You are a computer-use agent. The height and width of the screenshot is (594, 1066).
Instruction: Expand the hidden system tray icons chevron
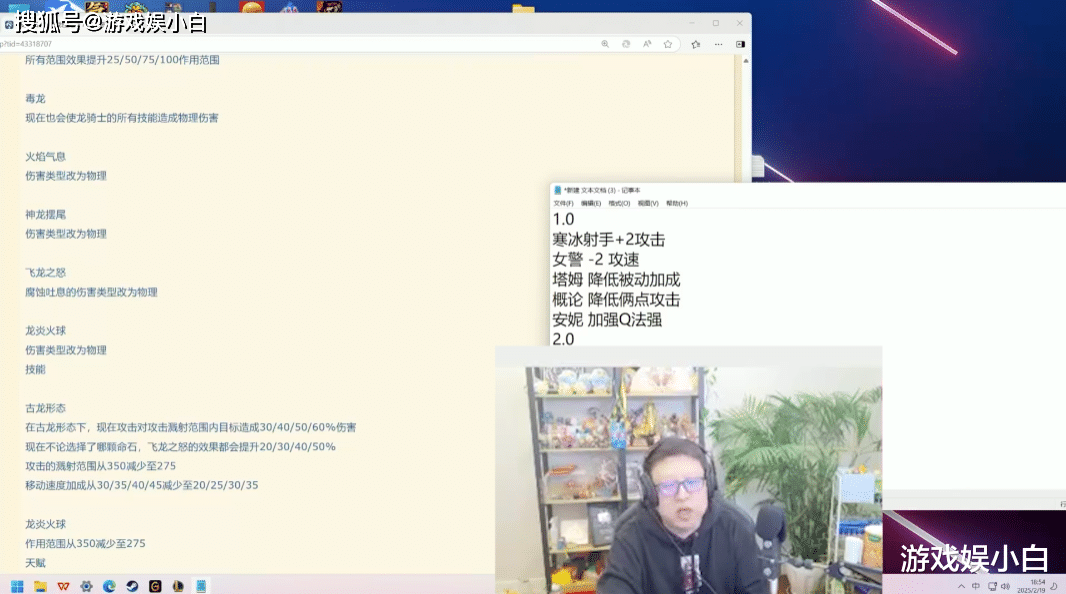click(962, 586)
